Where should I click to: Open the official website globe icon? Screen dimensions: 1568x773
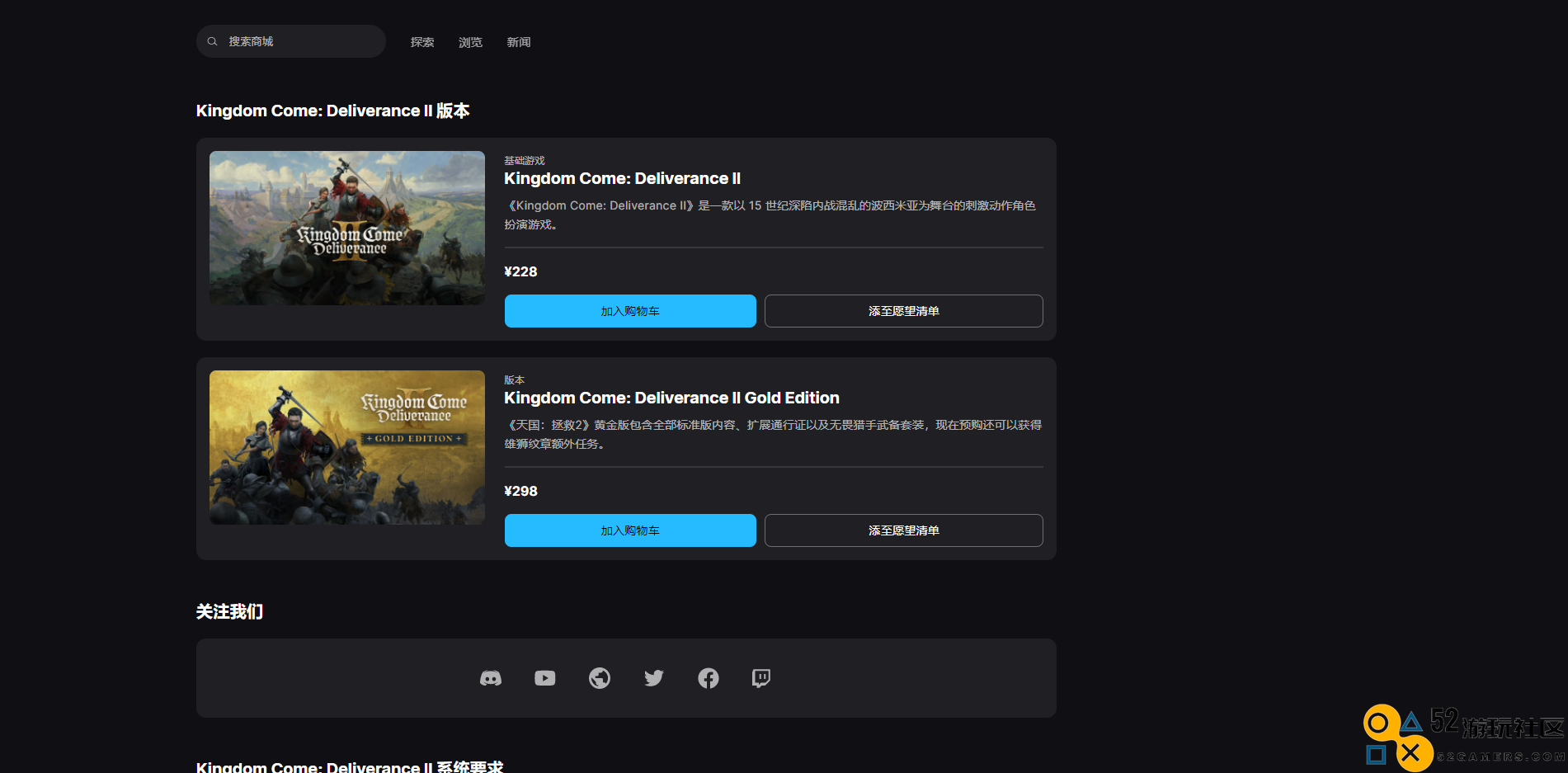(x=600, y=678)
